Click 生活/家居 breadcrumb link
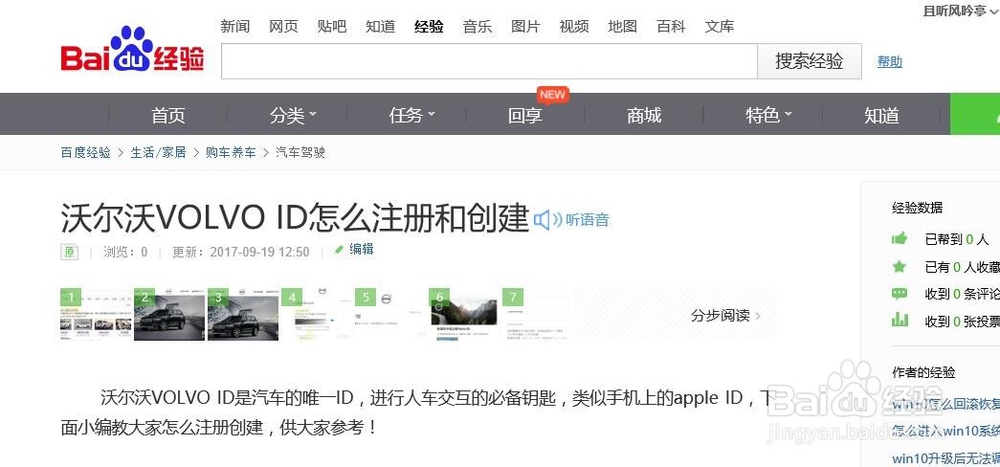 [158, 152]
